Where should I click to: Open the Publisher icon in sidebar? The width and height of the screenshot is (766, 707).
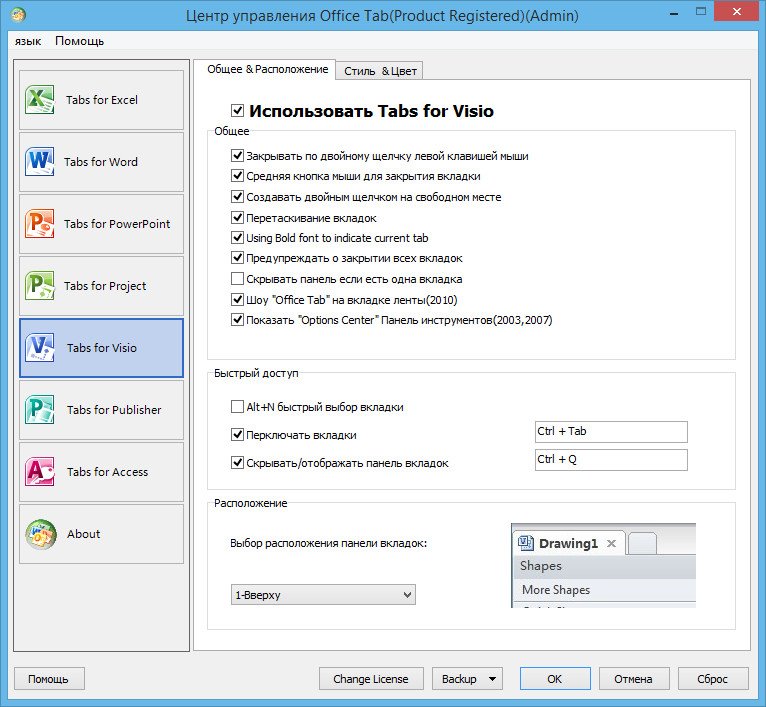[40, 409]
